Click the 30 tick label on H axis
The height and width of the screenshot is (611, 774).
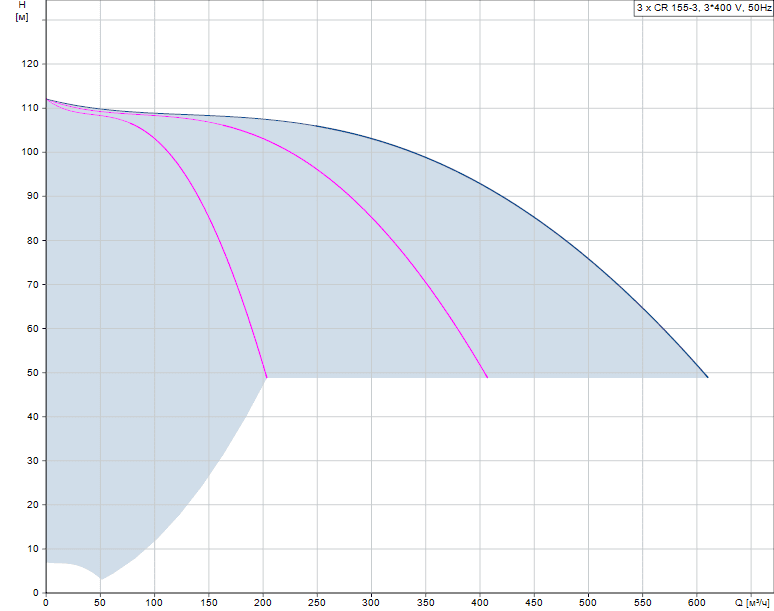(32, 461)
